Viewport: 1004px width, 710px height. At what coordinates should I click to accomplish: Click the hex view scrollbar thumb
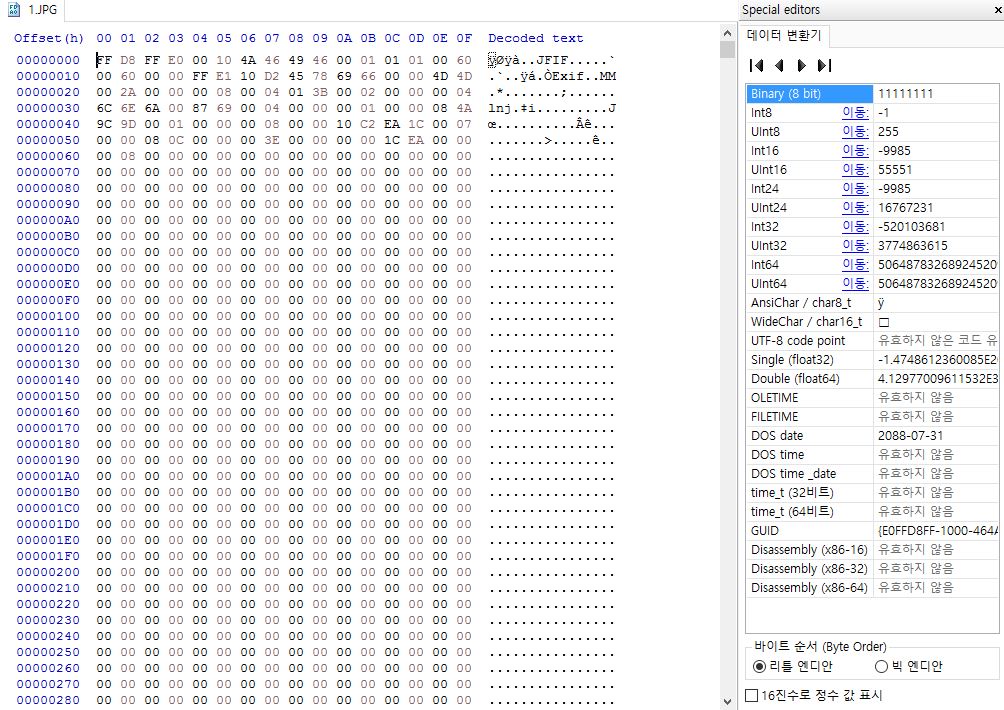point(727,50)
